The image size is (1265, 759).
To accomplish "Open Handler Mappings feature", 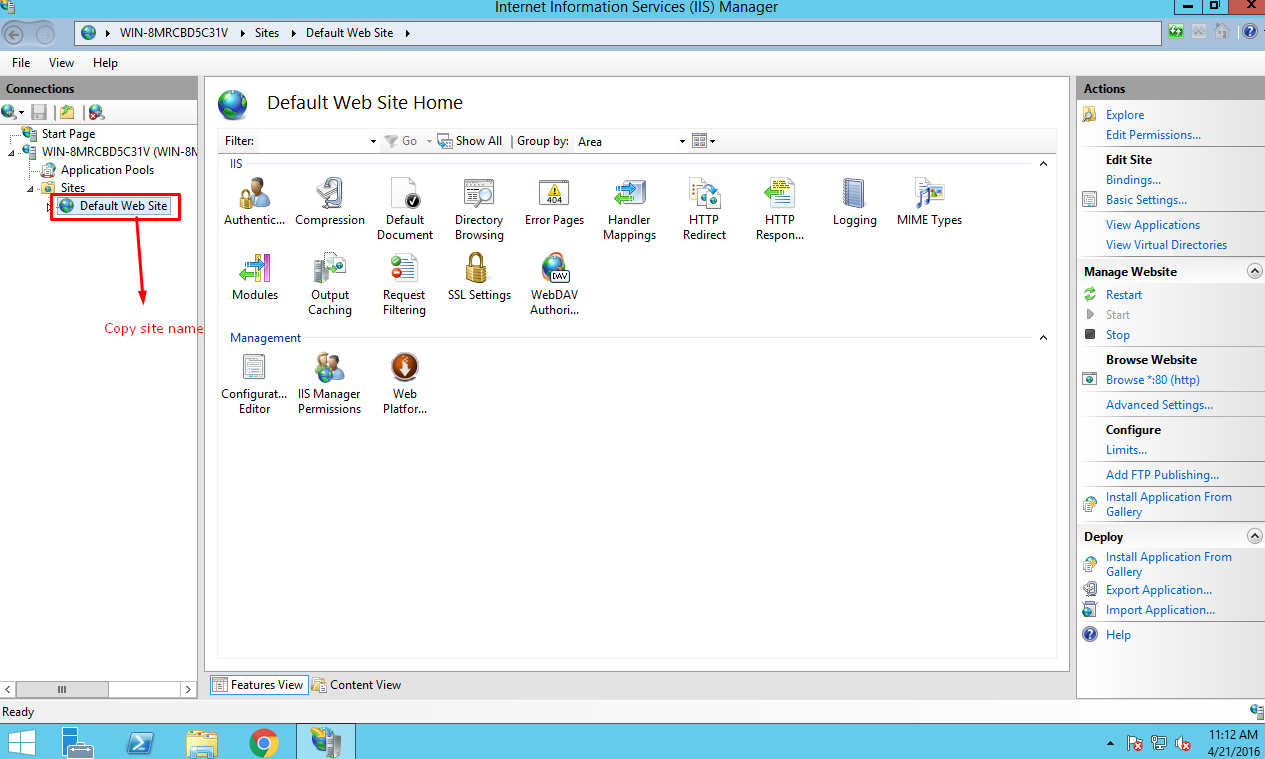I will (630, 209).
